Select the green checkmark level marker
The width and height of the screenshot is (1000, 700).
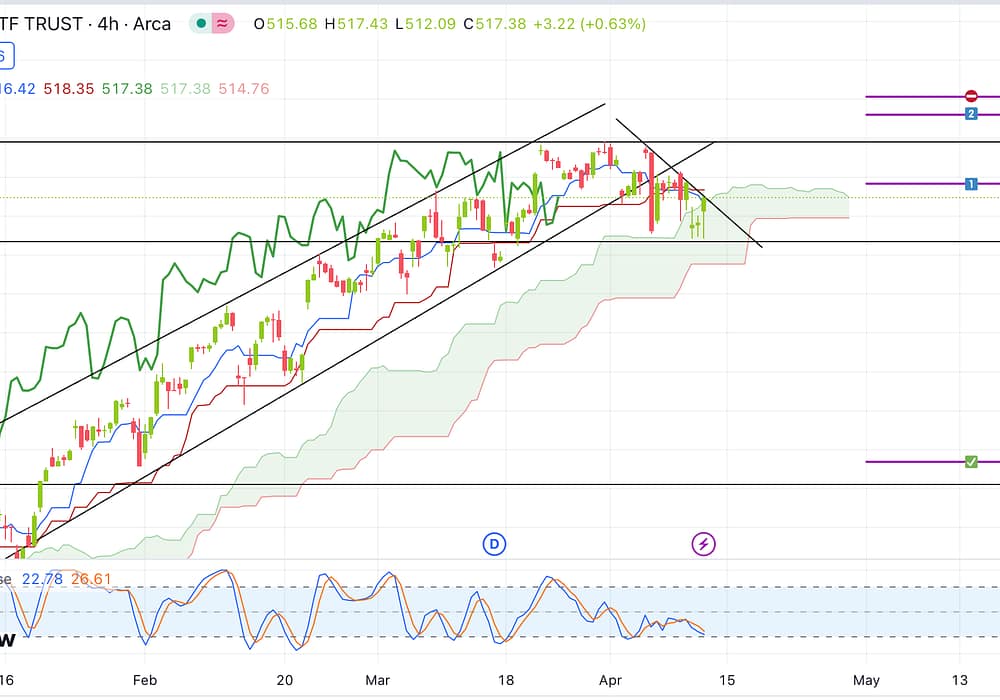(971, 462)
